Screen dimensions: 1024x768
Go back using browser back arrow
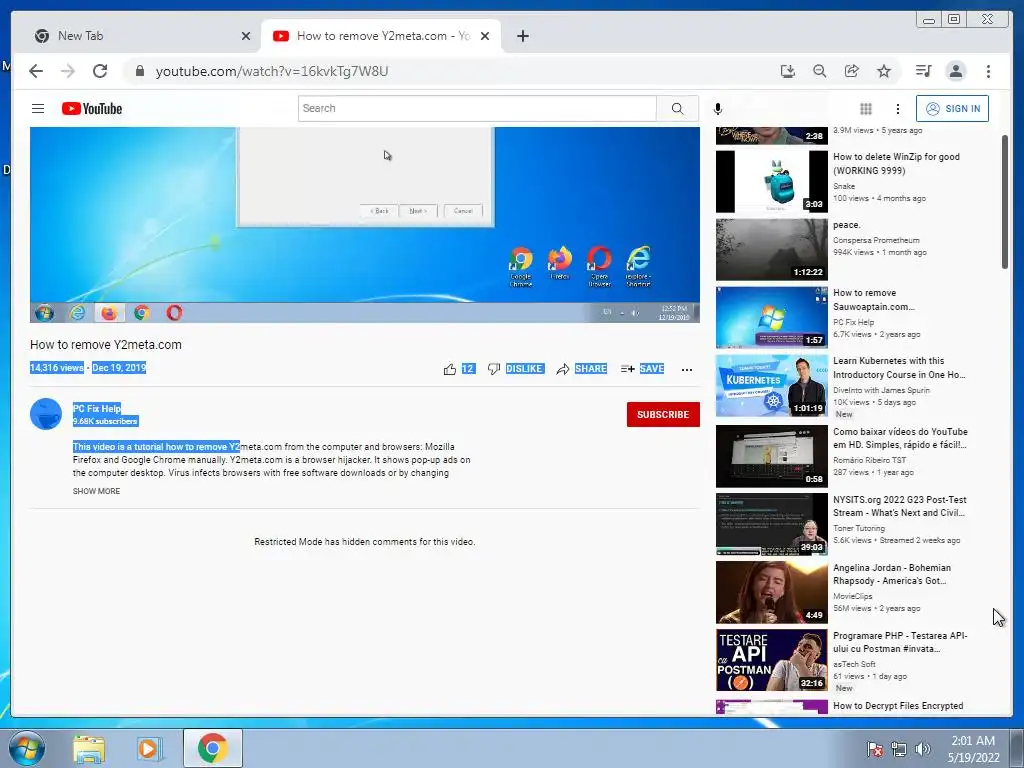point(36,71)
